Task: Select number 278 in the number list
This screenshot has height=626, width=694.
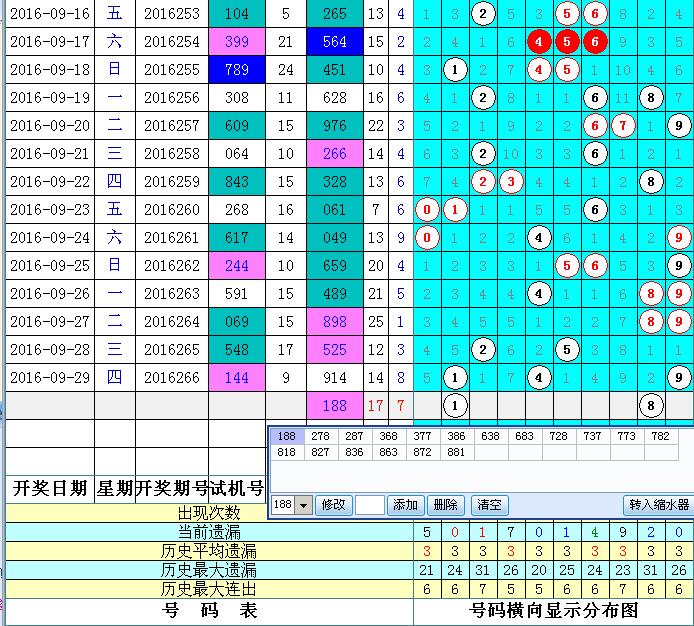Action: coord(320,436)
